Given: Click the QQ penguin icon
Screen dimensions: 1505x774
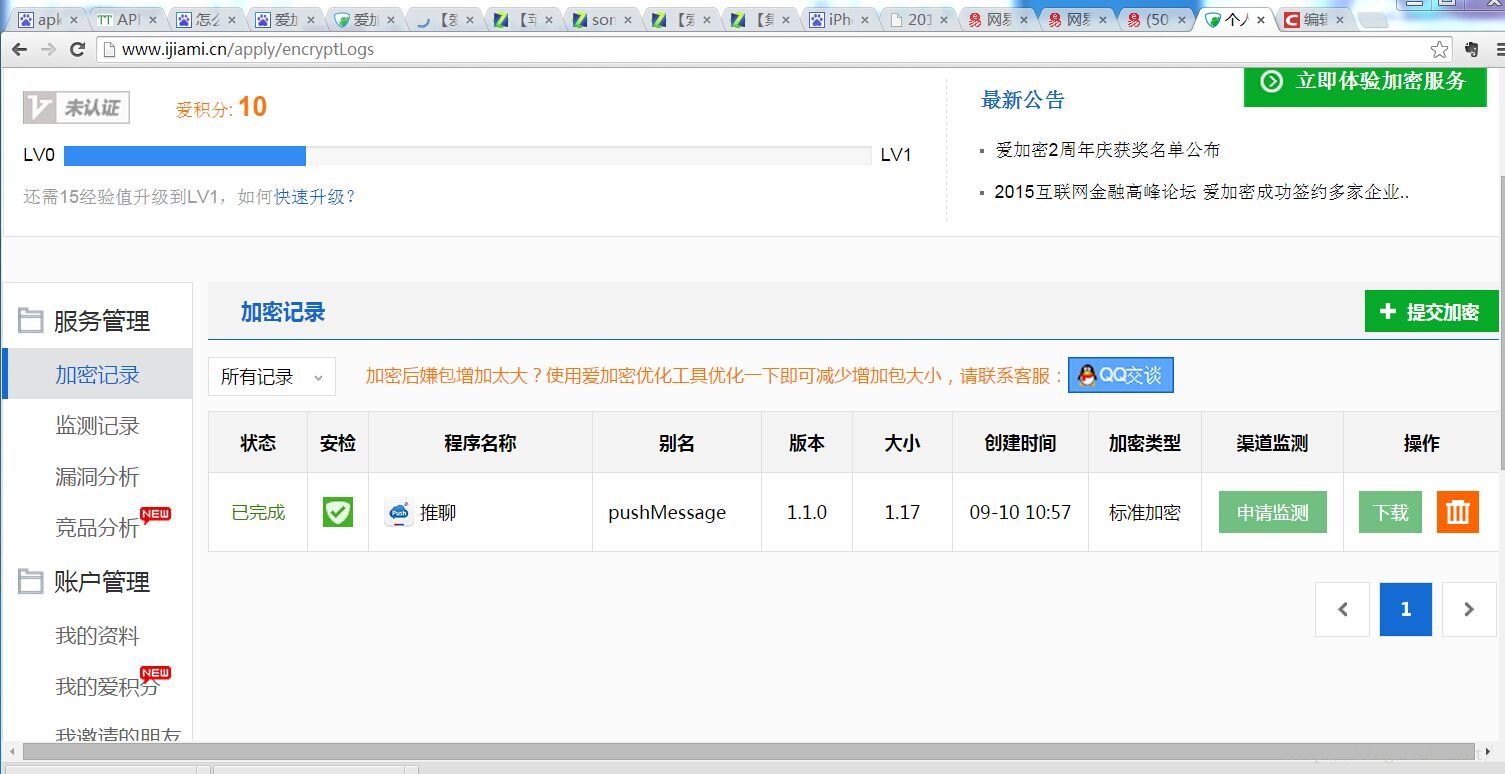Looking at the screenshot, I should [x=1086, y=375].
